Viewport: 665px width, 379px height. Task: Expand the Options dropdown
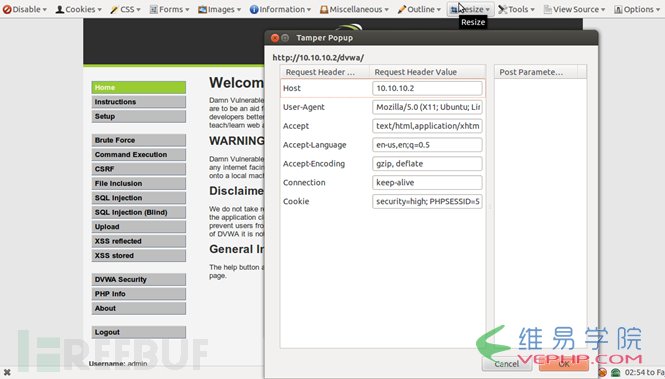tap(637, 9)
